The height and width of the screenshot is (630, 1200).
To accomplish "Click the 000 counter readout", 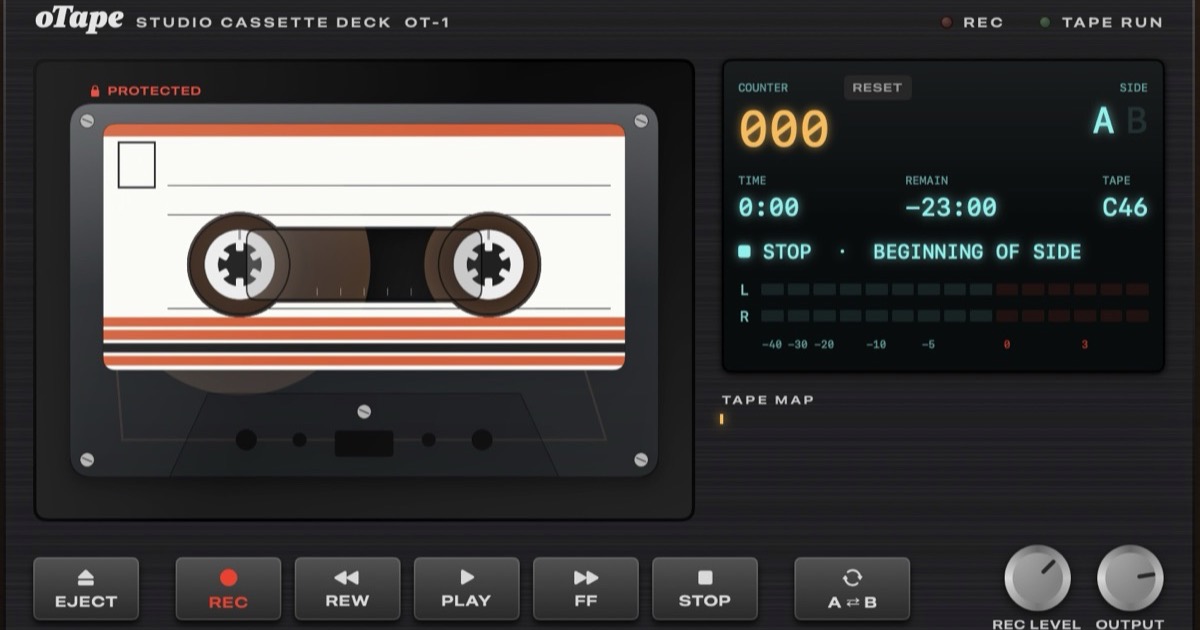I will (x=784, y=129).
